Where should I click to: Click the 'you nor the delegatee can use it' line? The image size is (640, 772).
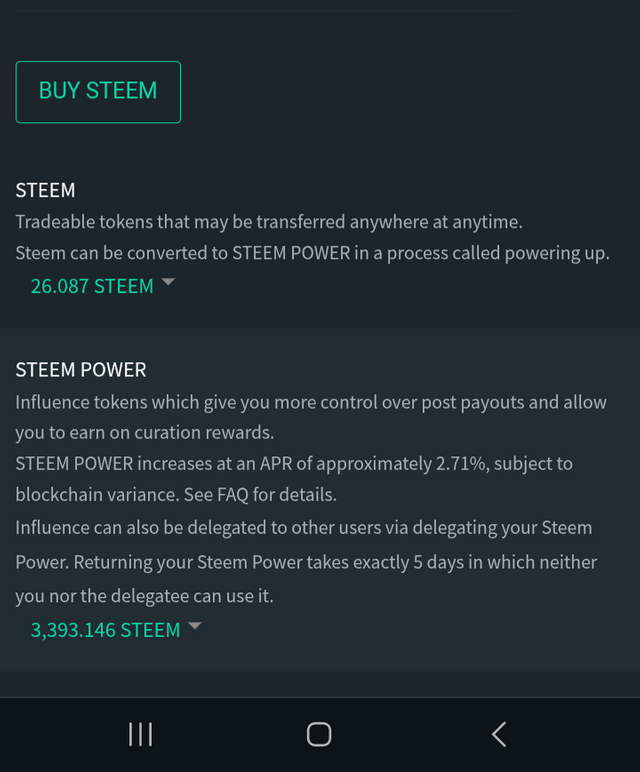click(x=144, y=596)
